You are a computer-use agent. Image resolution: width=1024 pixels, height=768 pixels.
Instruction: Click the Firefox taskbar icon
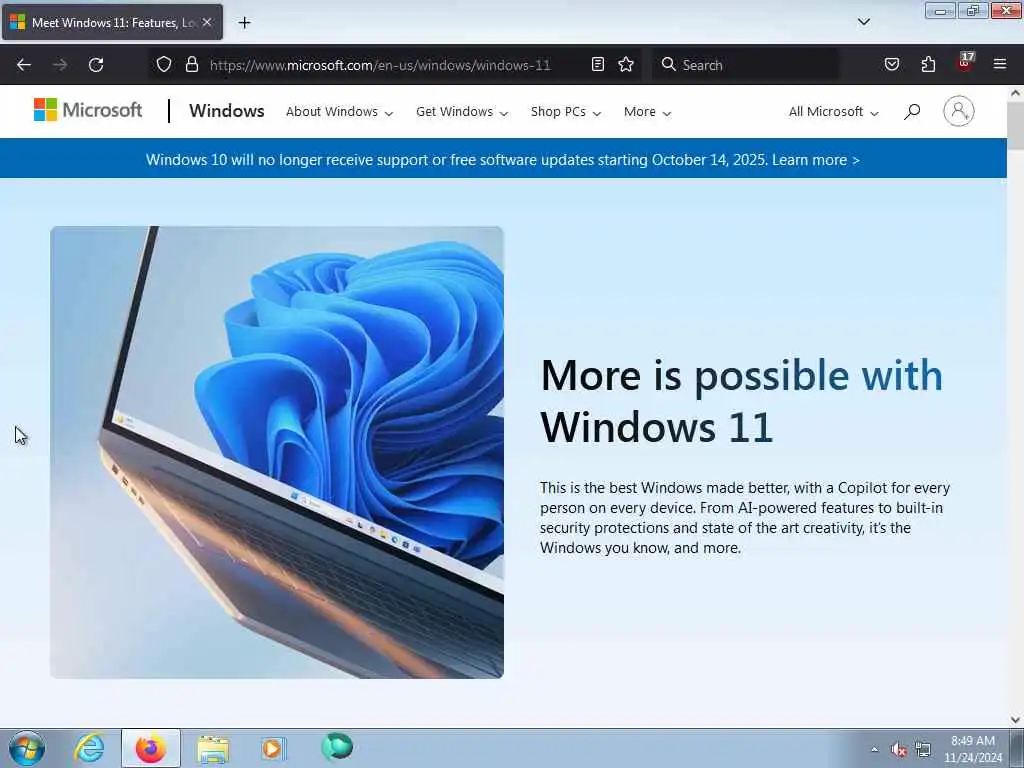click(151, 748)
